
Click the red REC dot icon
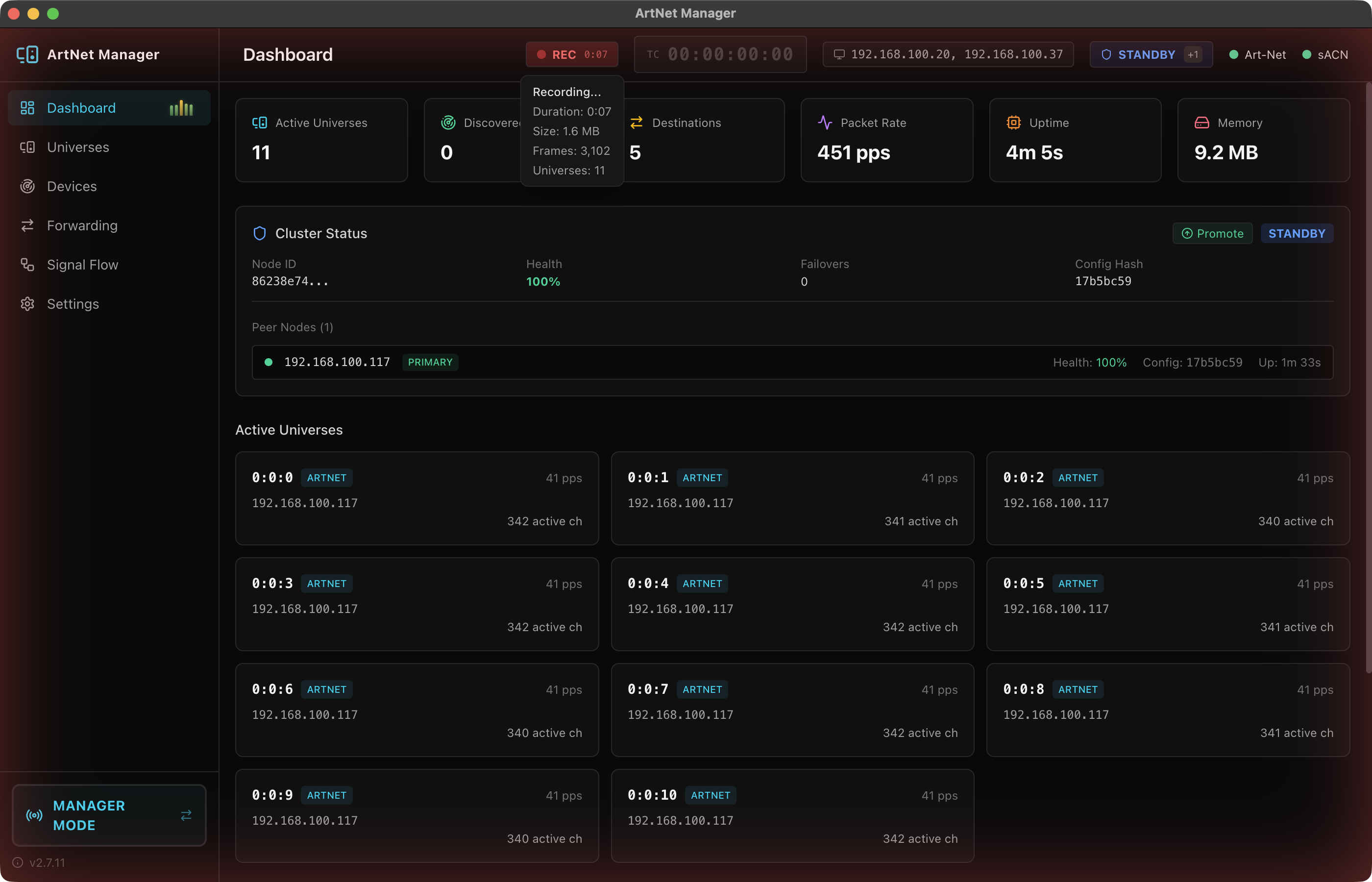(541, 54)
